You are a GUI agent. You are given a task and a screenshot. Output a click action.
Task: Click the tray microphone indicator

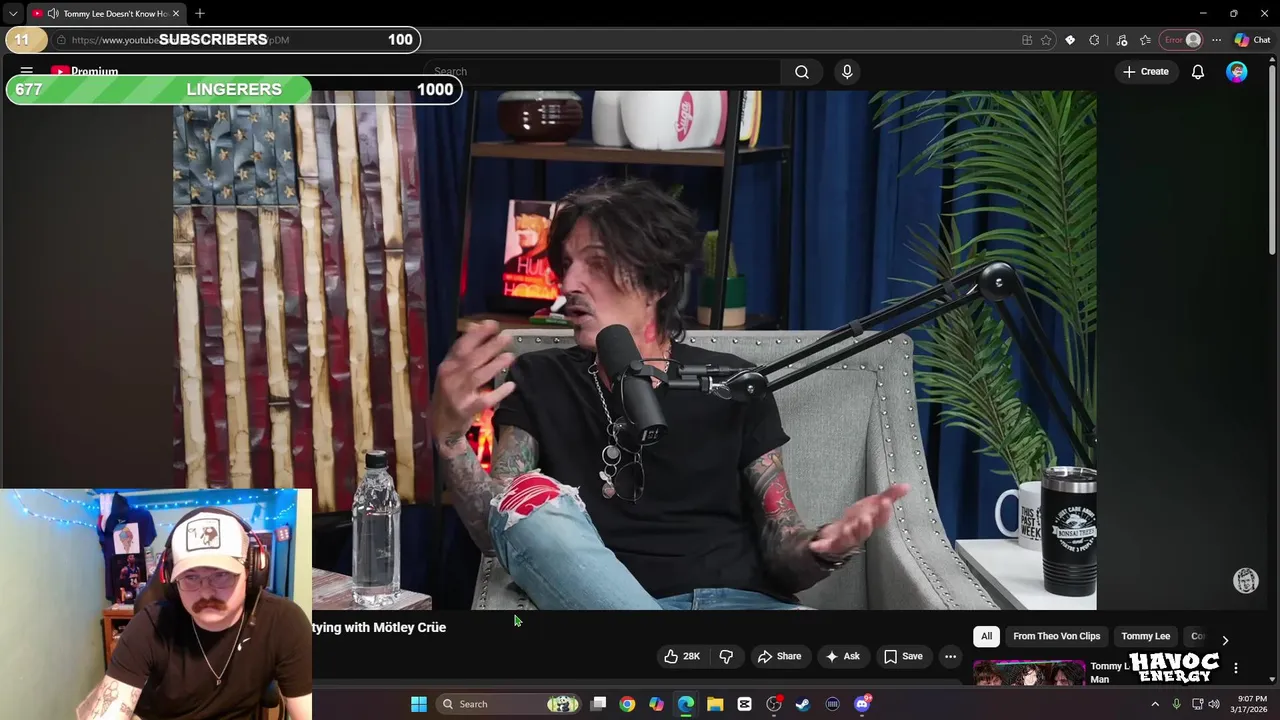[1176, 704]
